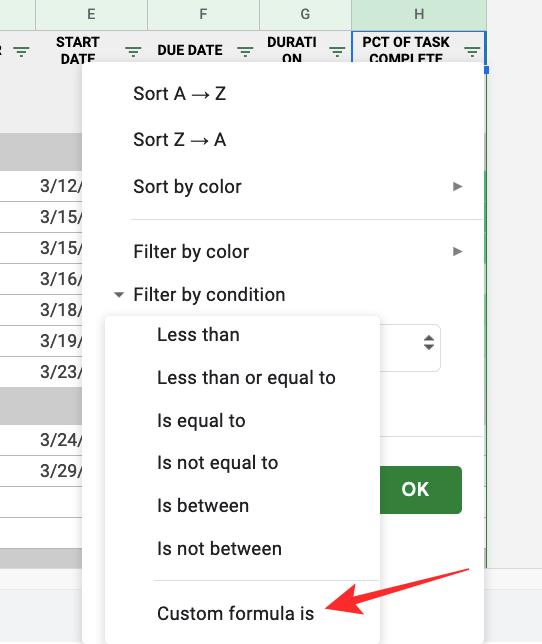Open filter icon in START DATE header
The image size is (542, 644).
point(133,51)
